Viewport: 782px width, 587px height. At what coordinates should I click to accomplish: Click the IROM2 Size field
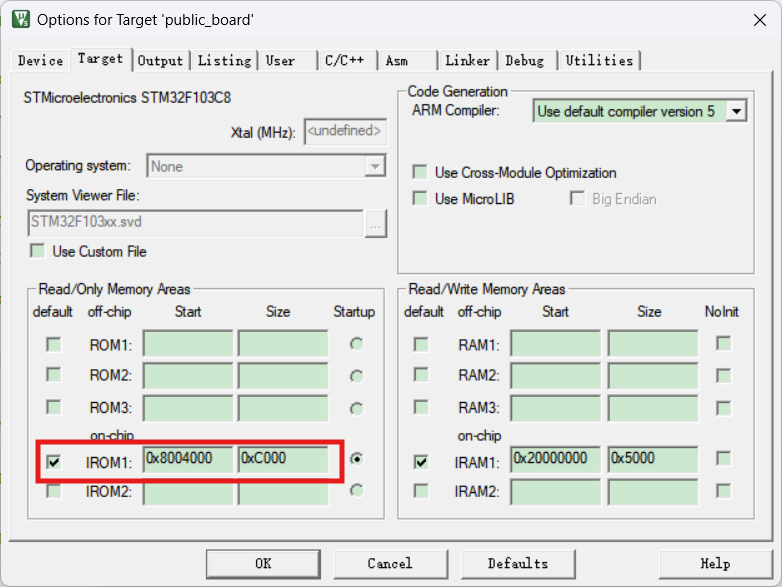point(283,493)
